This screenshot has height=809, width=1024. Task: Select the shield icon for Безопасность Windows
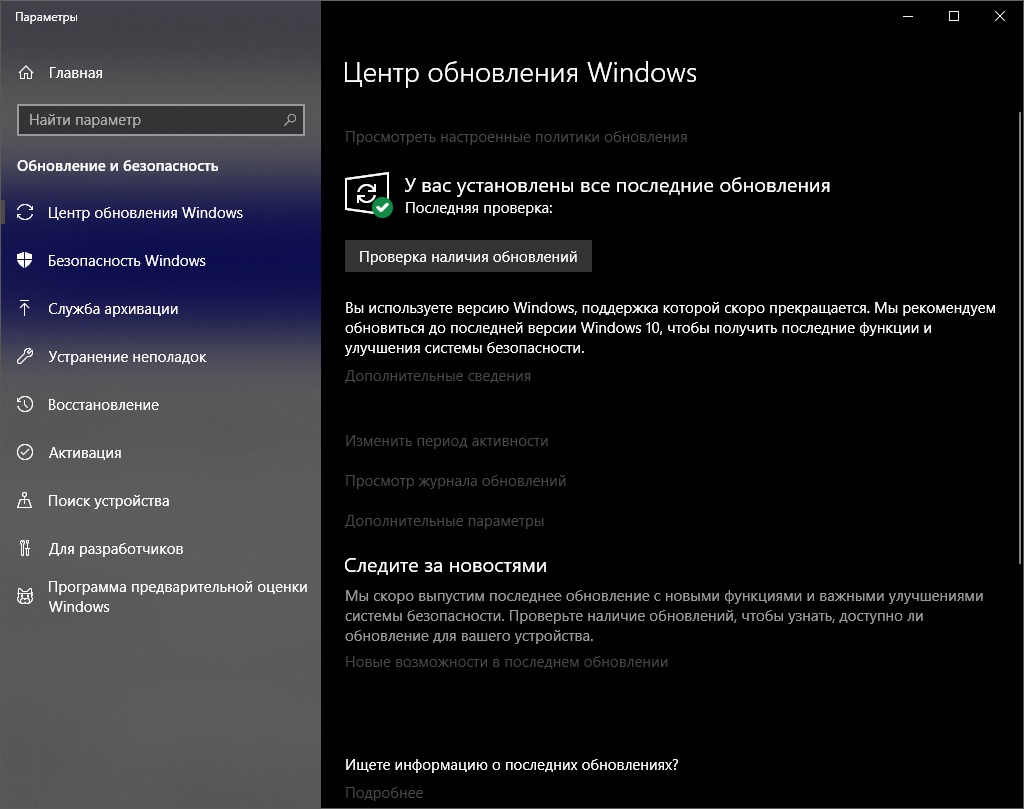click(25, 260)
